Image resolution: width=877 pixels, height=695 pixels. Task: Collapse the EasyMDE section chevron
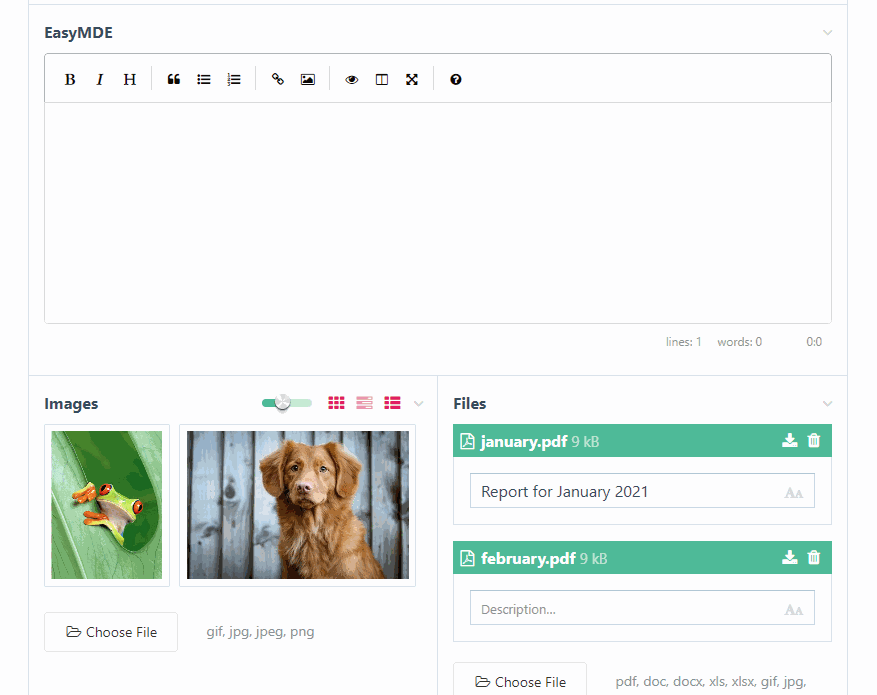tap(827, 32)
